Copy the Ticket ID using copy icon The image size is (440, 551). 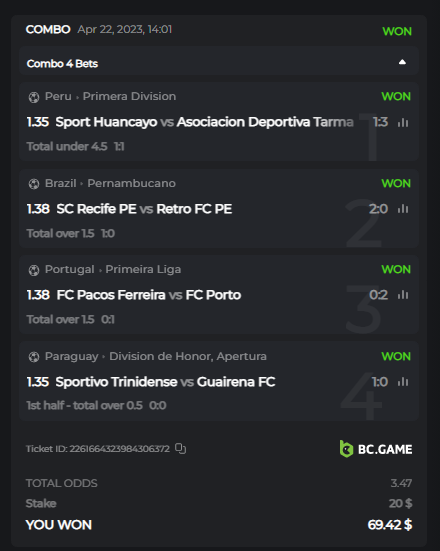click(x=180, y=449)
